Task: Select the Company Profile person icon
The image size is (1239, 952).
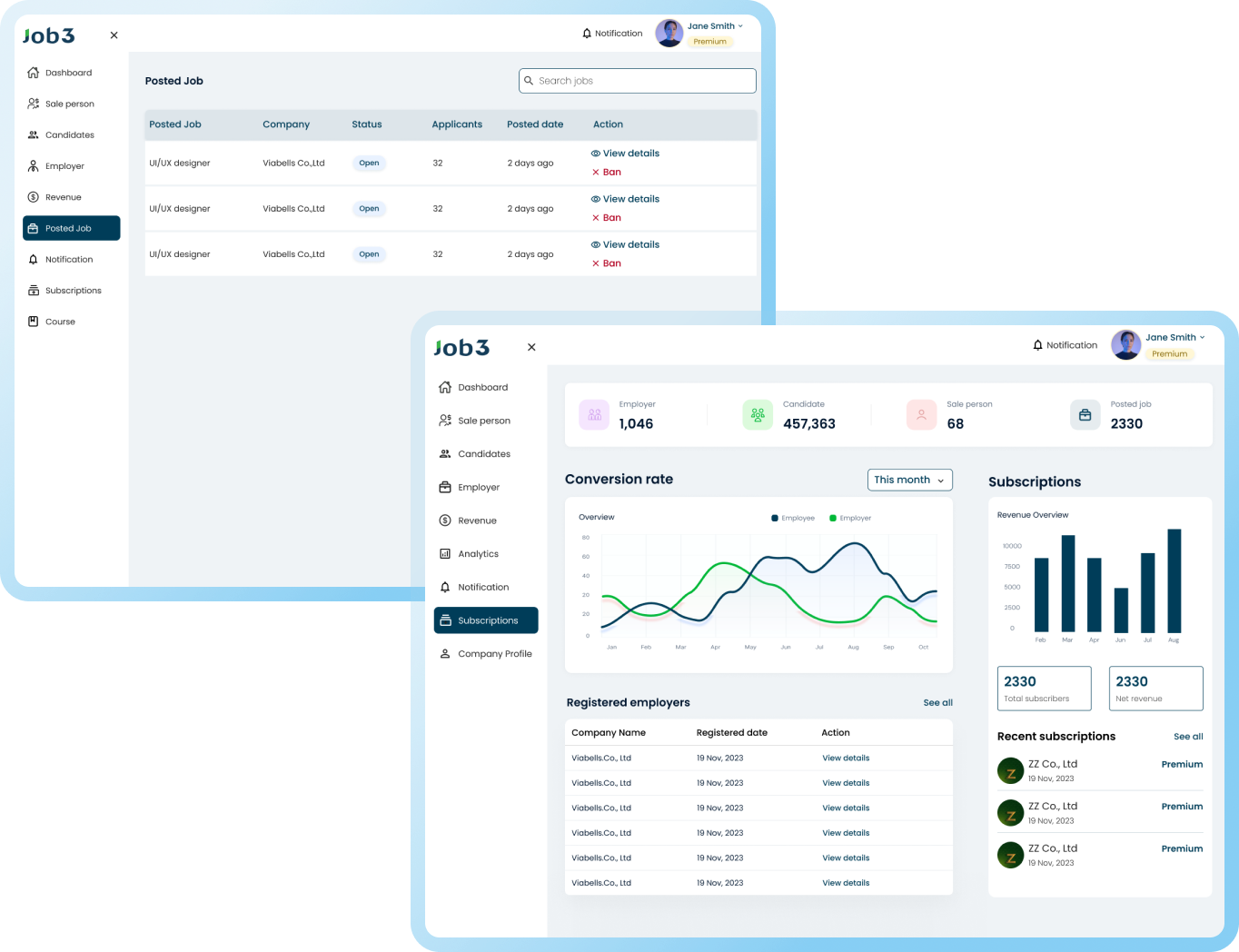Action: coord(445,654)
